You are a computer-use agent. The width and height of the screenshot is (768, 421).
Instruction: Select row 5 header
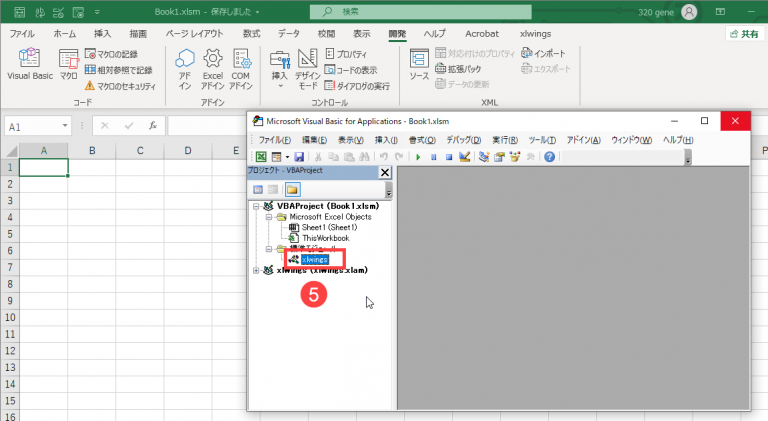9,234
